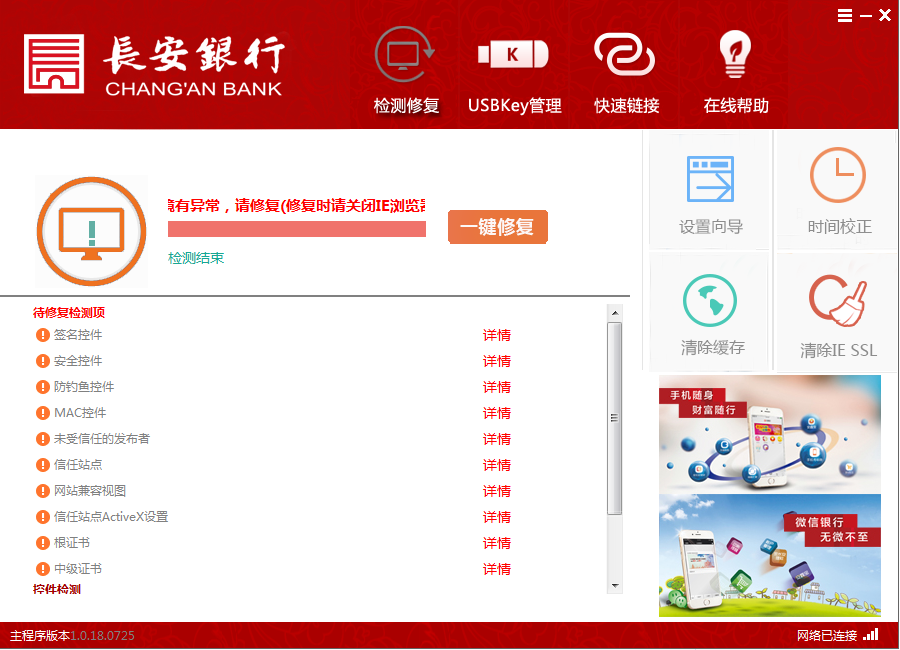The width and height of the screenshot is (900, 650).
Task: Click the 检测结束 status text
Action: [196, 258]
